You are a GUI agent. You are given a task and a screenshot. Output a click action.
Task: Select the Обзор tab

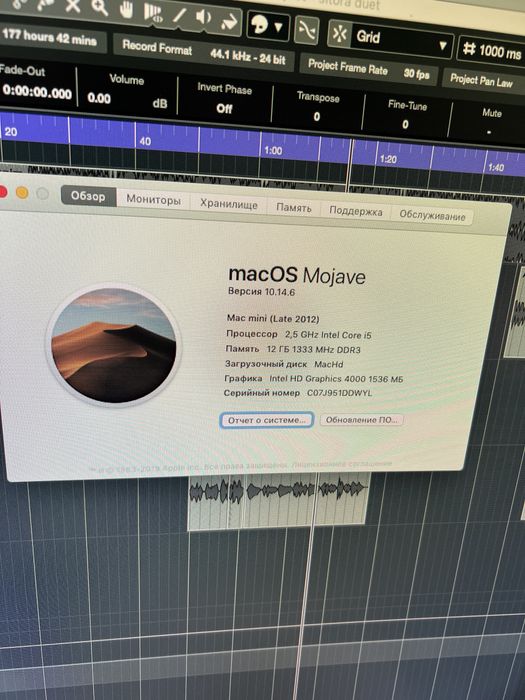88,196
